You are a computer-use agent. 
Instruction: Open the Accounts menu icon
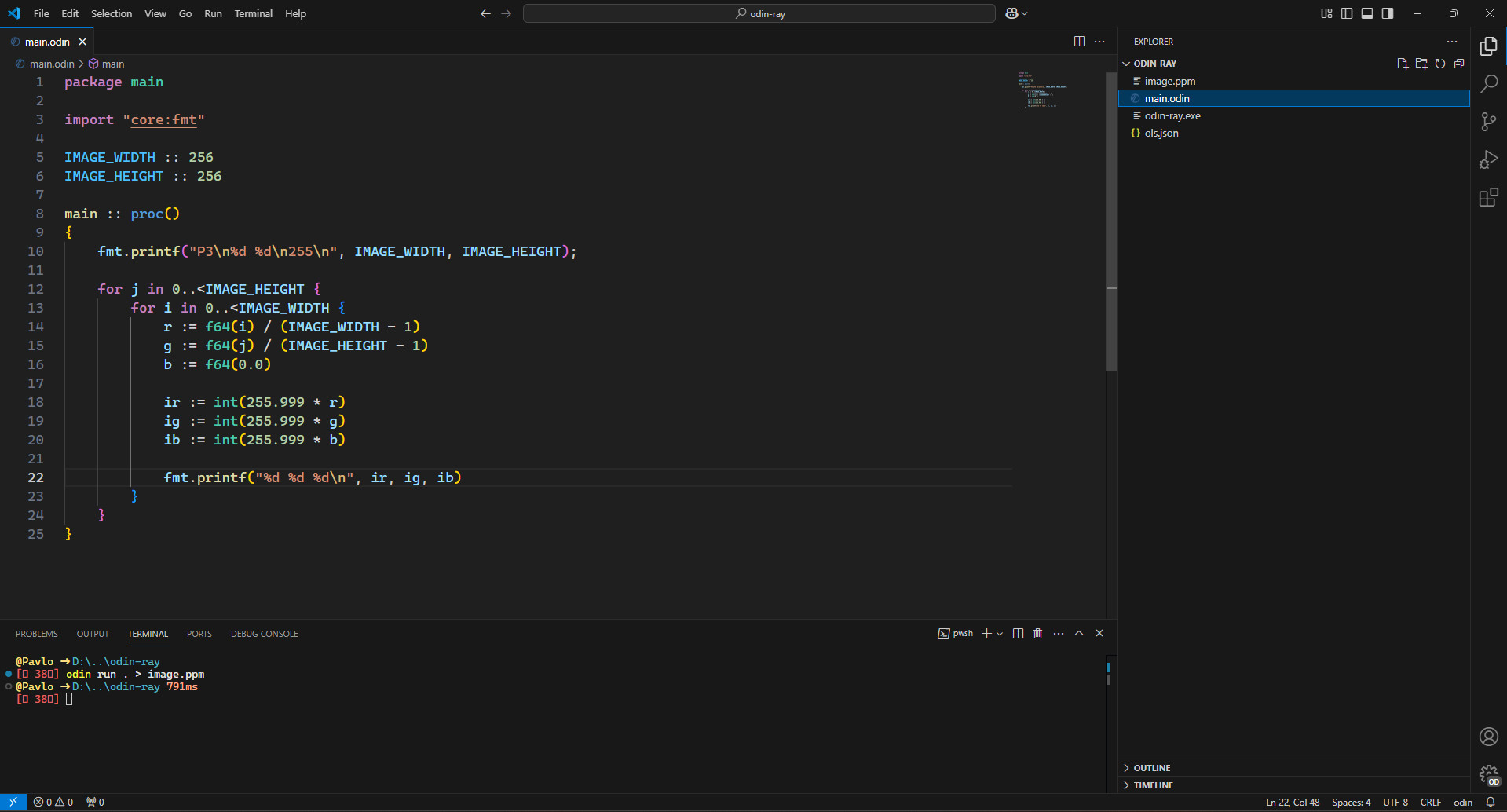coord(1488,737)
